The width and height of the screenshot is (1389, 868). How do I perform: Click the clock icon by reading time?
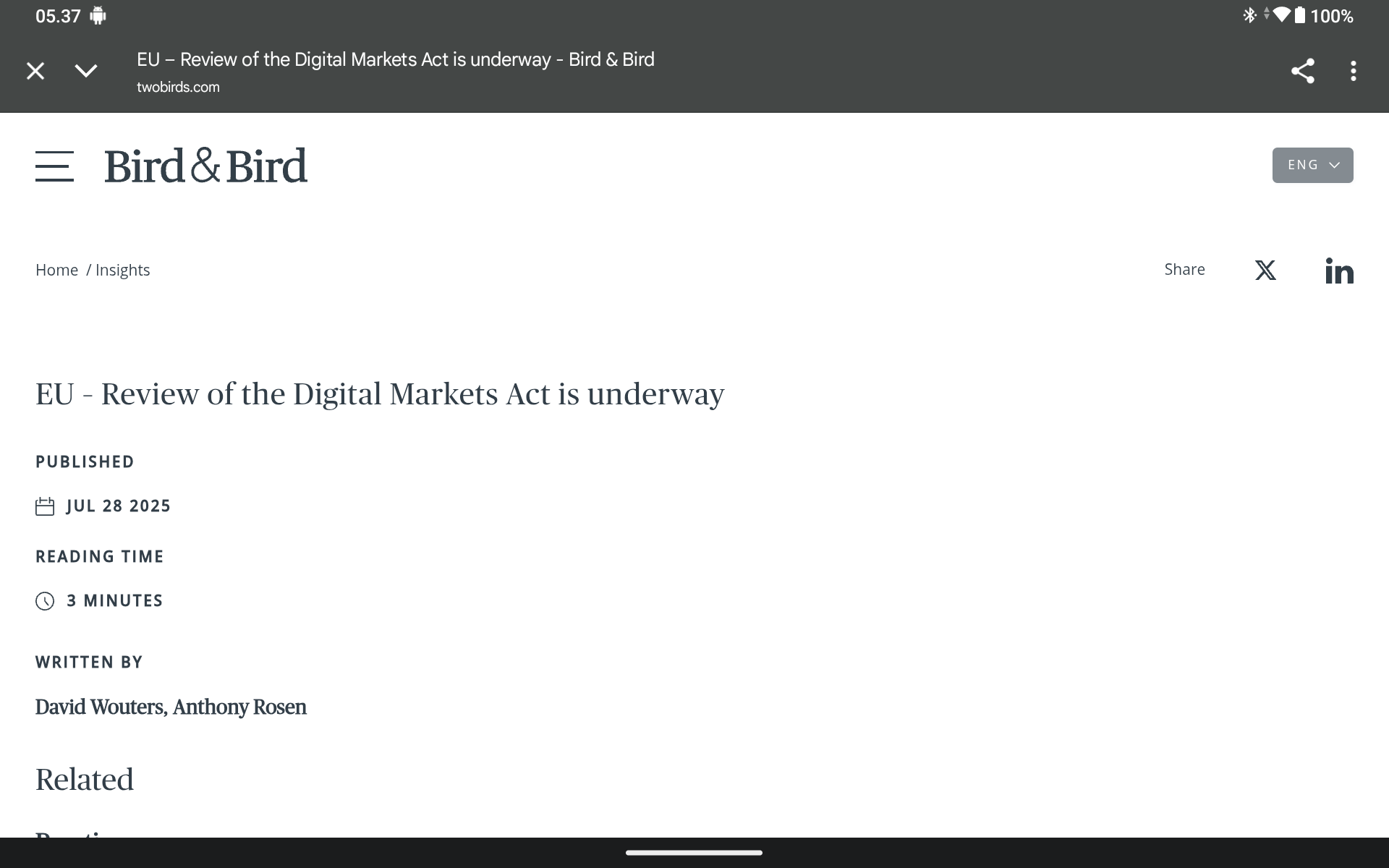click(x=45, y=601)
